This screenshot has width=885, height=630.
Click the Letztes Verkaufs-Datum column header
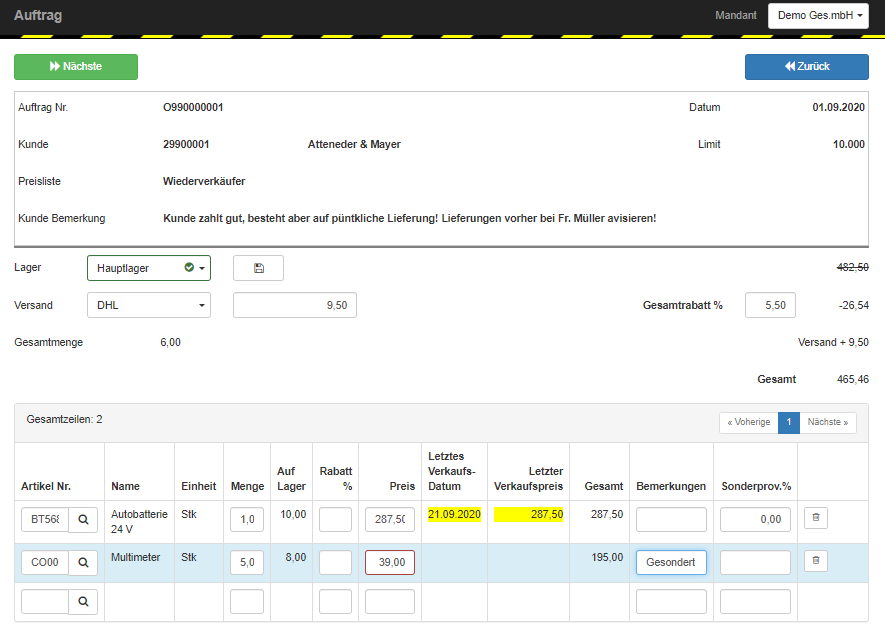(x=452, y=471)
